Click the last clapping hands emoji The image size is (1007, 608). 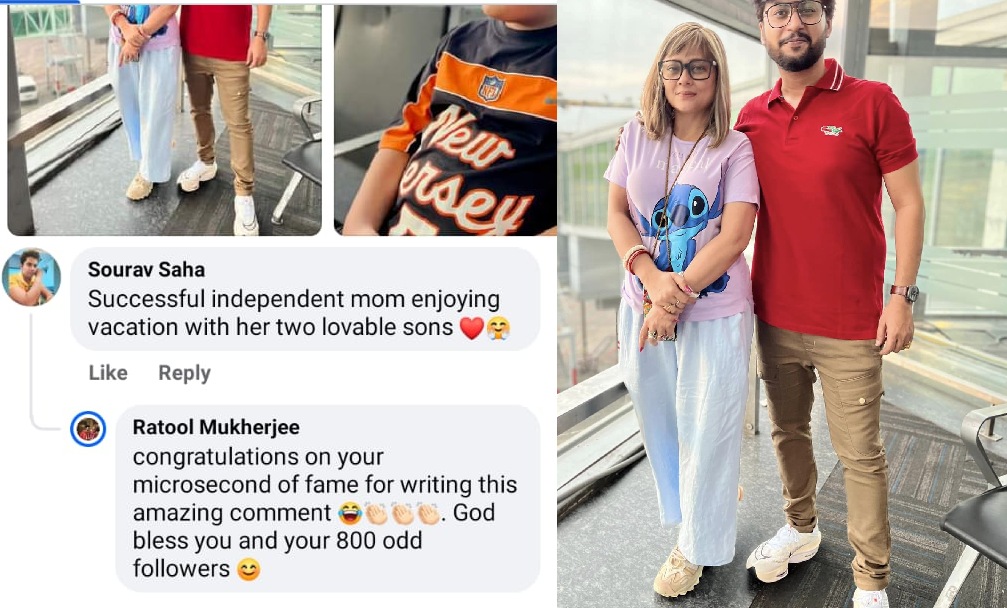(428, 514)
